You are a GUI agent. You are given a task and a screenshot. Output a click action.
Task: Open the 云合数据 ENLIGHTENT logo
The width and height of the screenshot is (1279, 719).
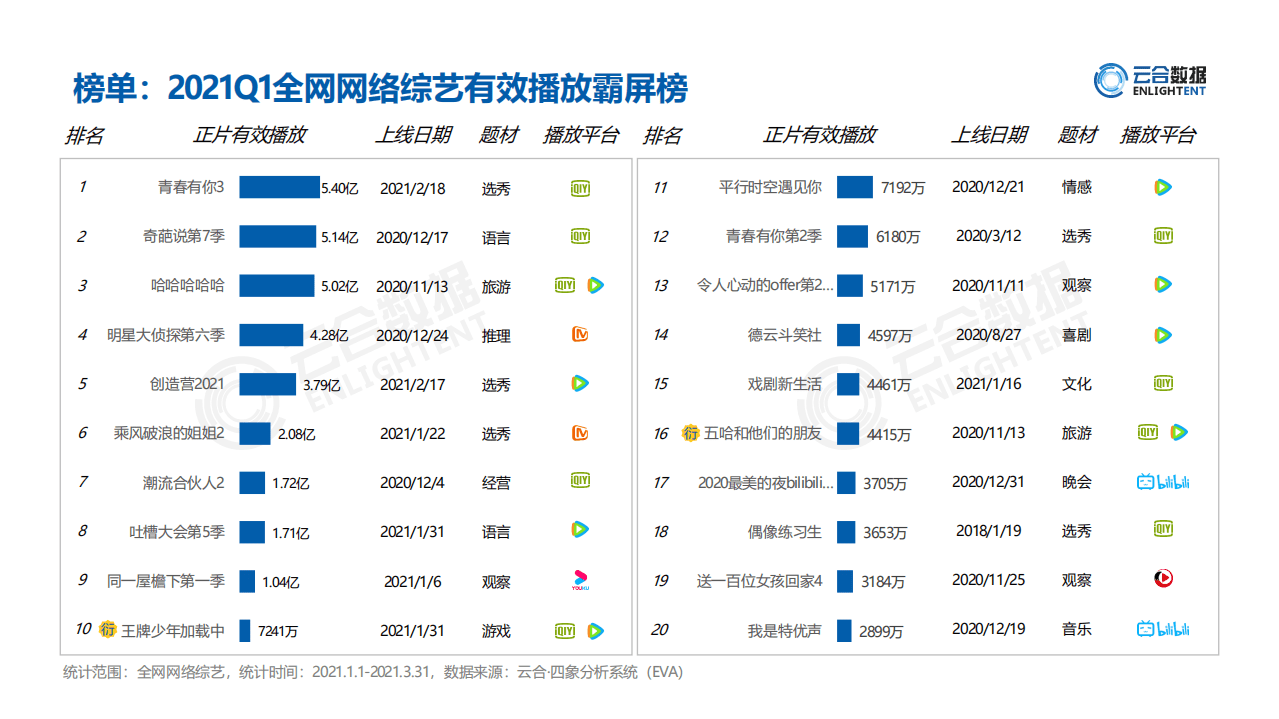[x=1152, y=80]
